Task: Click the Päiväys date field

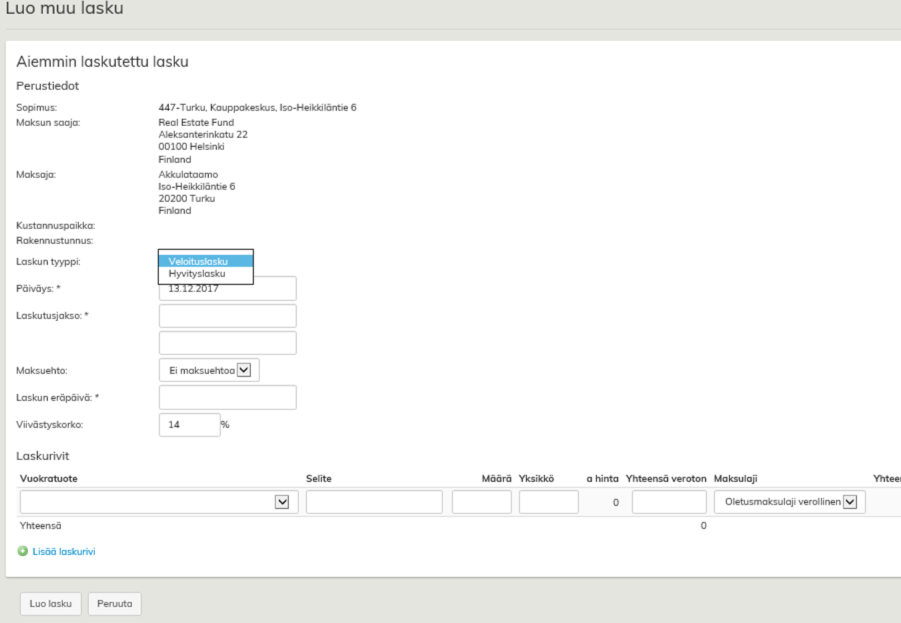Action: coord(228,289)
